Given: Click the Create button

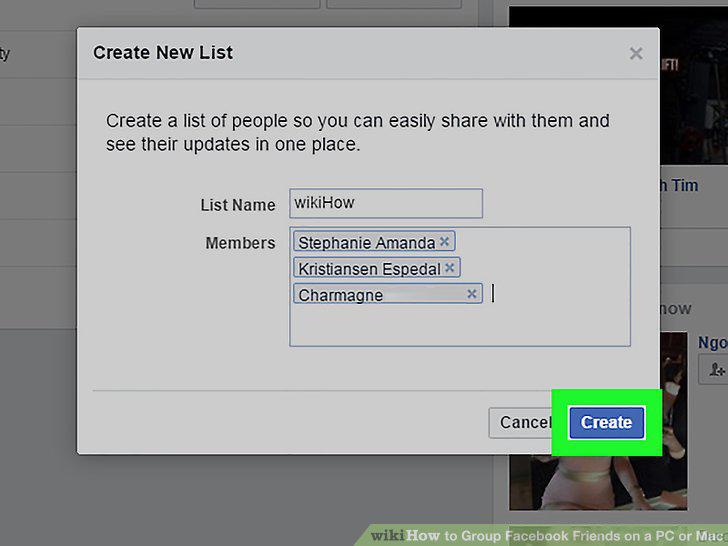Looking at the screenshot, I should (x=606, y=422).
